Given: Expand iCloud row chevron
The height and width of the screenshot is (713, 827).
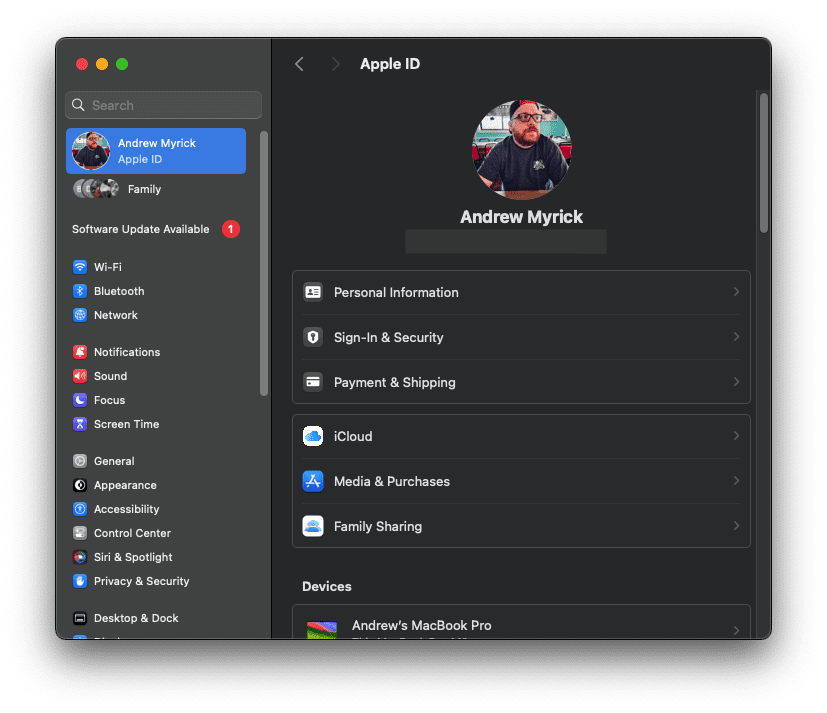Looking at the screenshot, I should click(x=736, y=436).
